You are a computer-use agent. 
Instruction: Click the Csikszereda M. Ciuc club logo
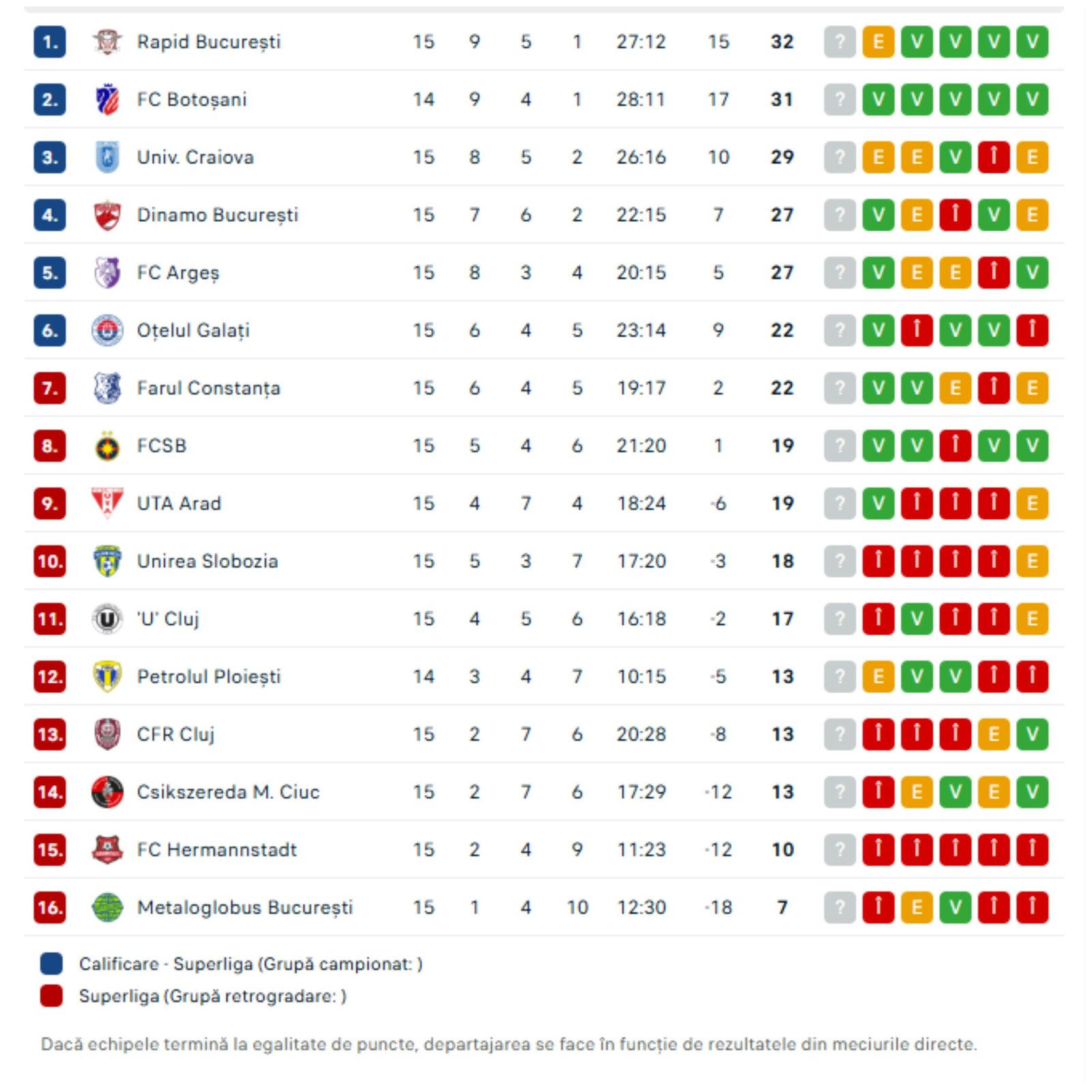pyautogui.click(x=107, y=792)
